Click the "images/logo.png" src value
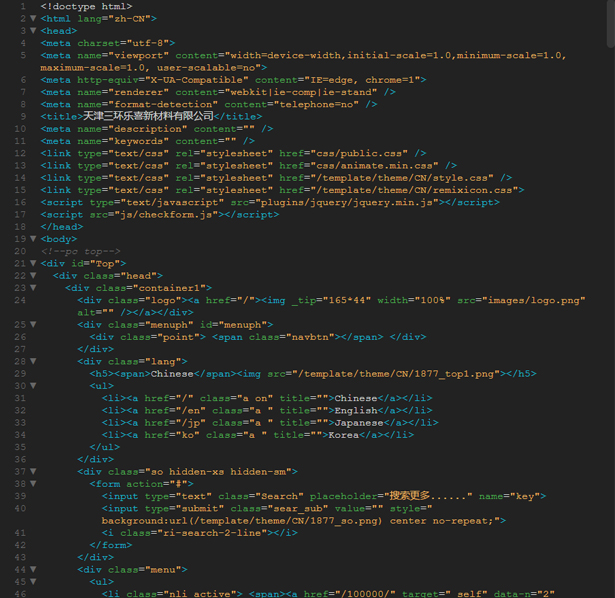Image resolution: width=615 pixels, height=598 pixels. tap(533, 300)
